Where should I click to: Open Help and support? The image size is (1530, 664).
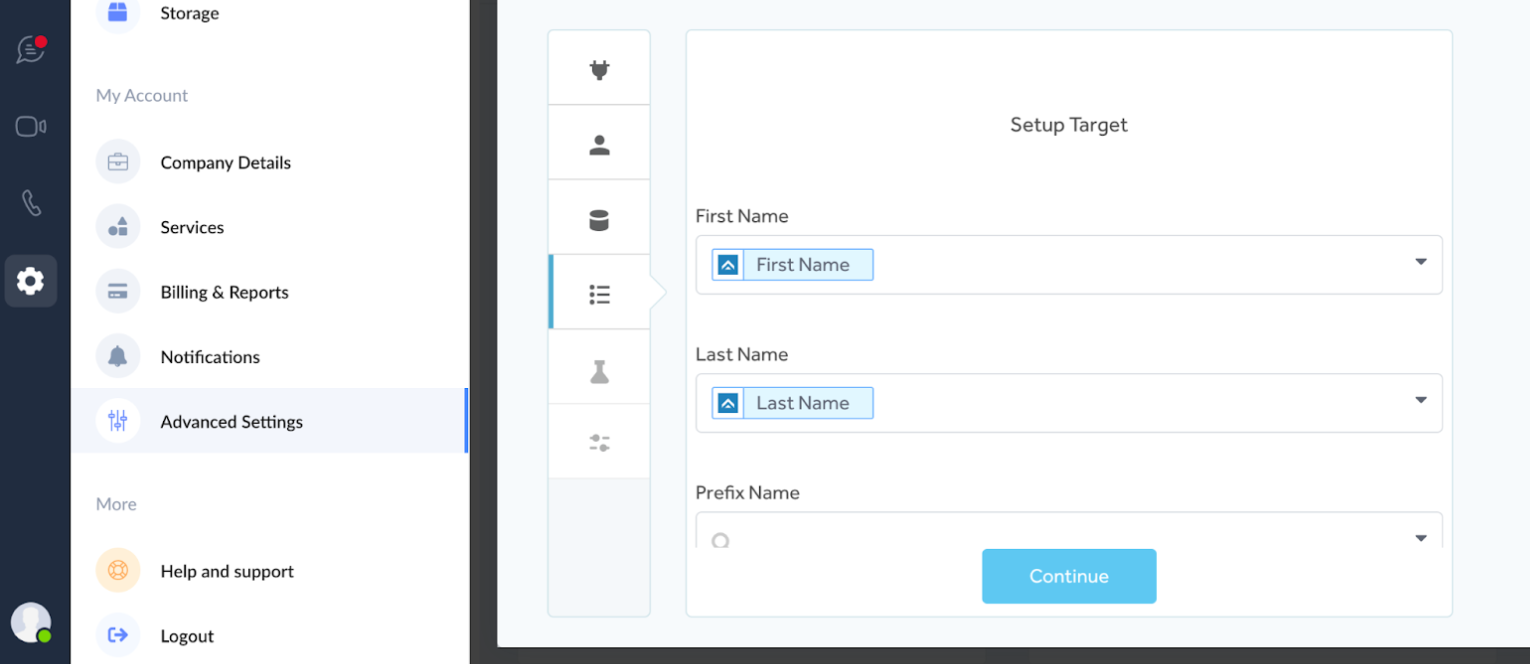226,571
